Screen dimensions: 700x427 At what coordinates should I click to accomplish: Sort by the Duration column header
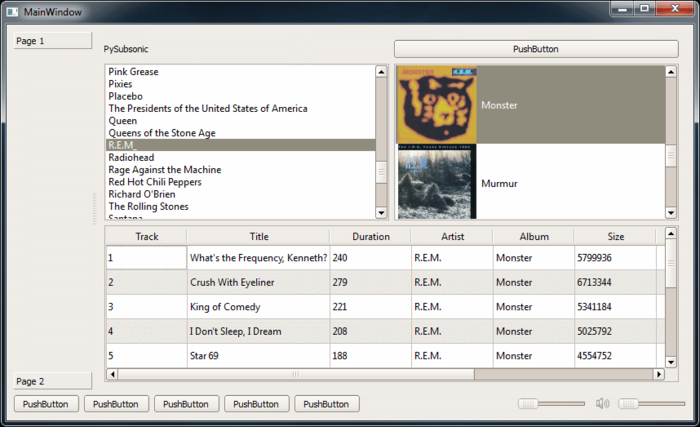point(371,236)
